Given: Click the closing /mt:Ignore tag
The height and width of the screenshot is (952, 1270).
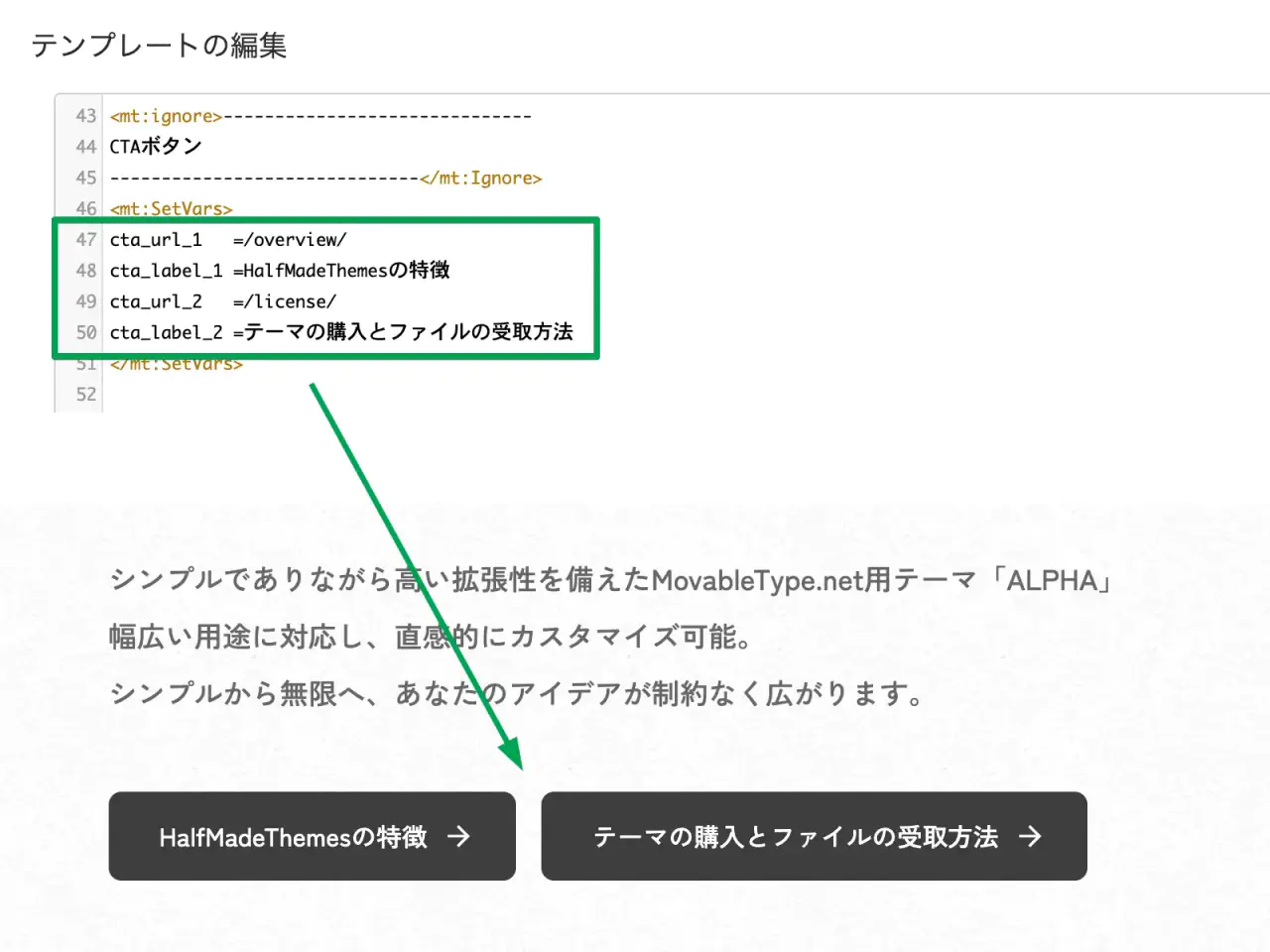Looking at the screenshot, I should (481, 178).
